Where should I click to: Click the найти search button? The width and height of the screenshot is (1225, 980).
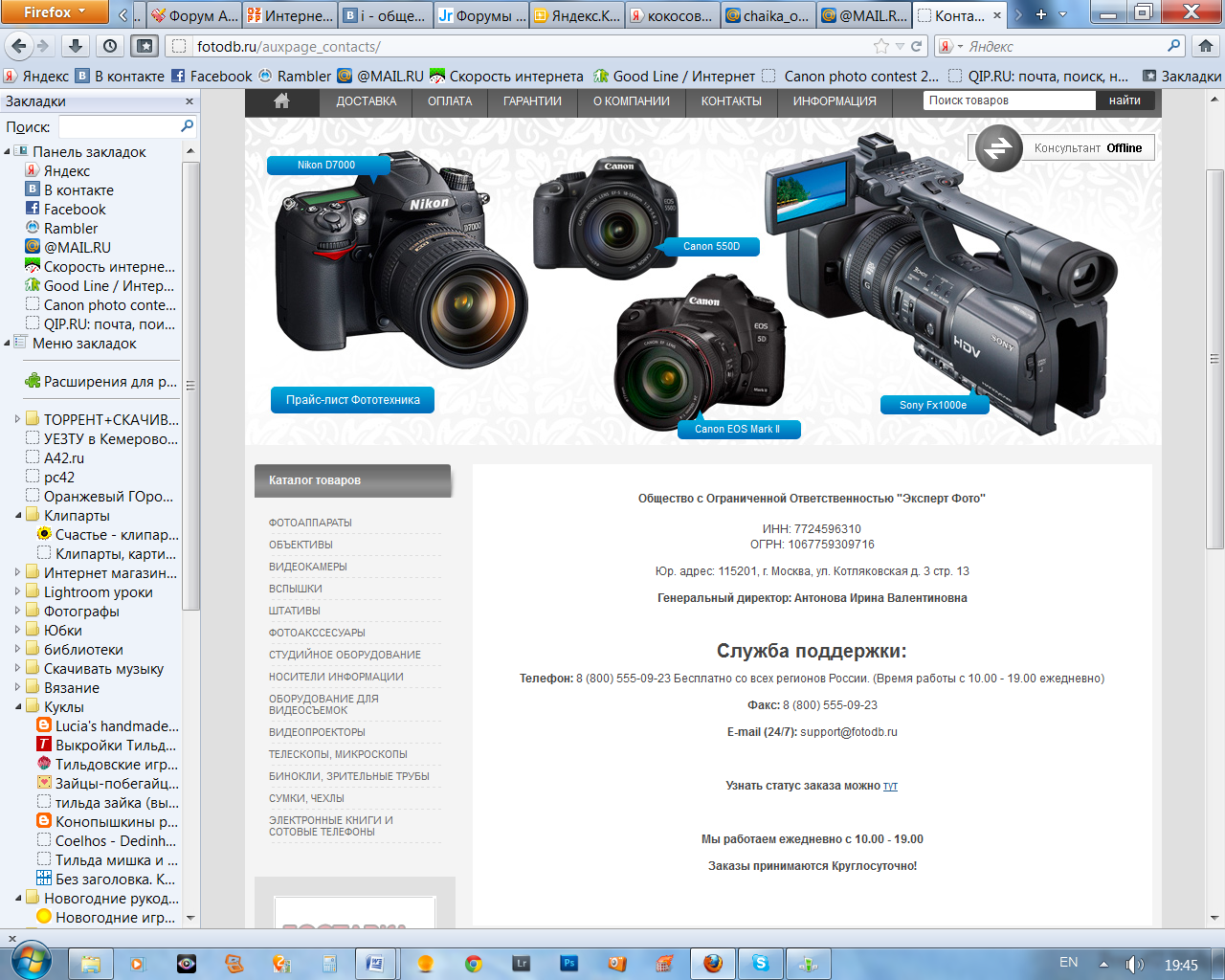(x=1125, y=100)
